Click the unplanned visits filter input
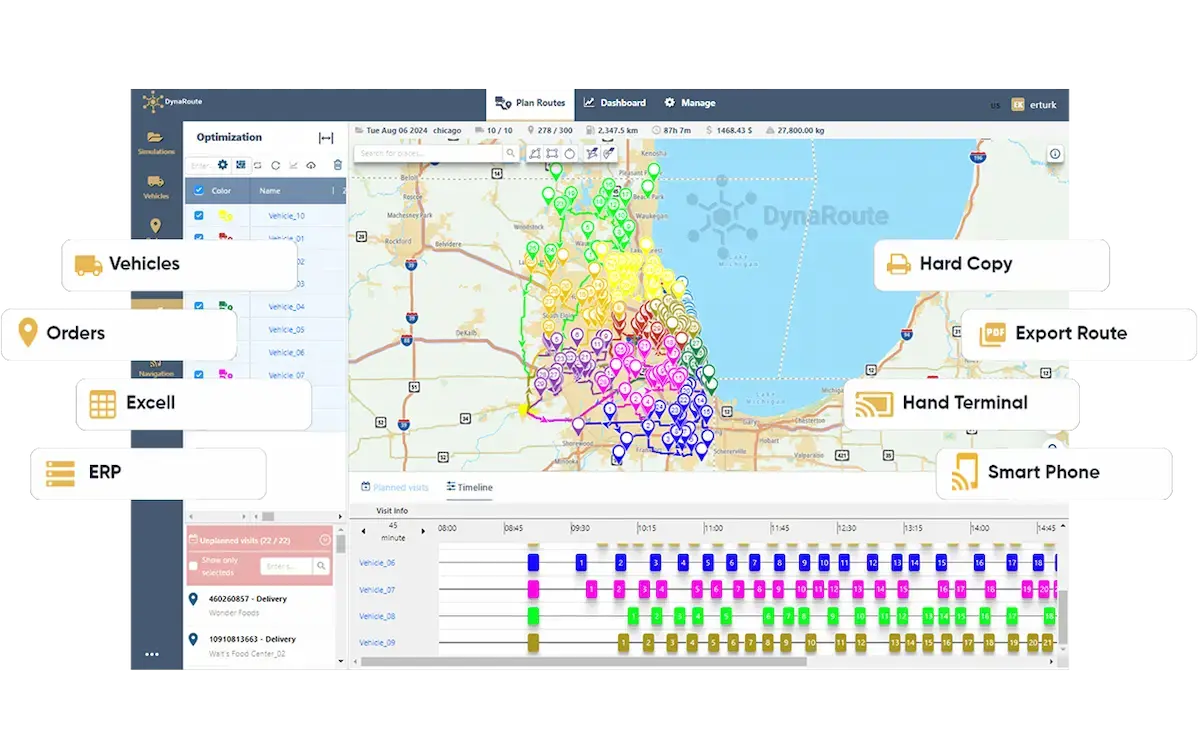Screen dimensions: 1200x741 pos(287,566)
